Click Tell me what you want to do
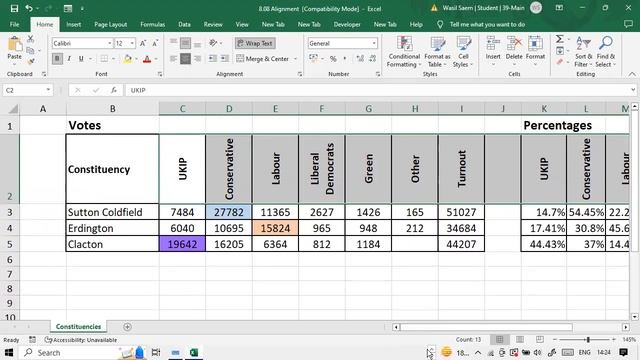 pos(487,24)
